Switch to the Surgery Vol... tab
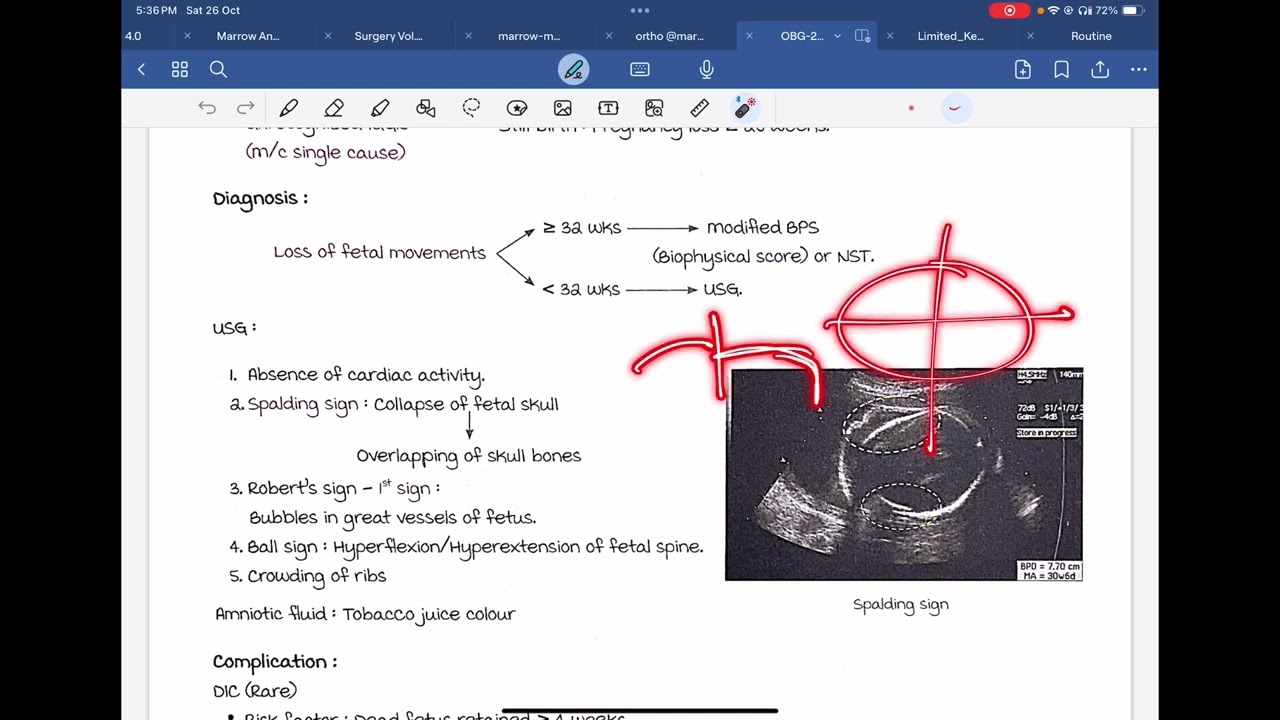Screen dimensions: 1280x720 tap(388, 36)
